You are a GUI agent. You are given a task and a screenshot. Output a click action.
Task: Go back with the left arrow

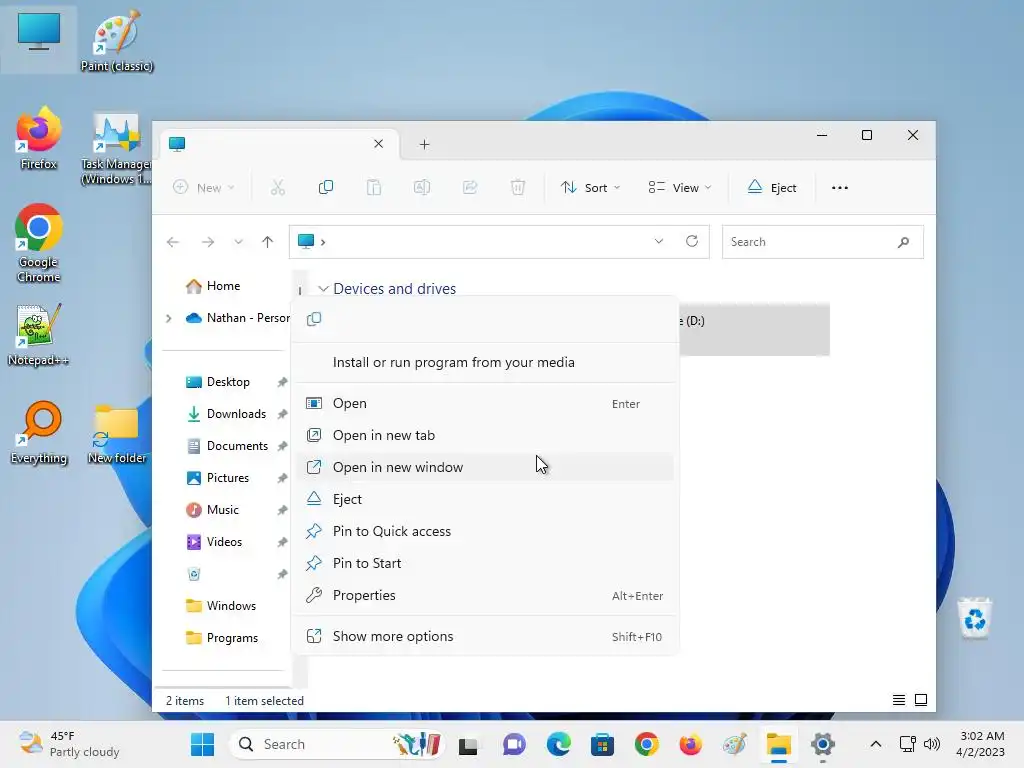172,242
